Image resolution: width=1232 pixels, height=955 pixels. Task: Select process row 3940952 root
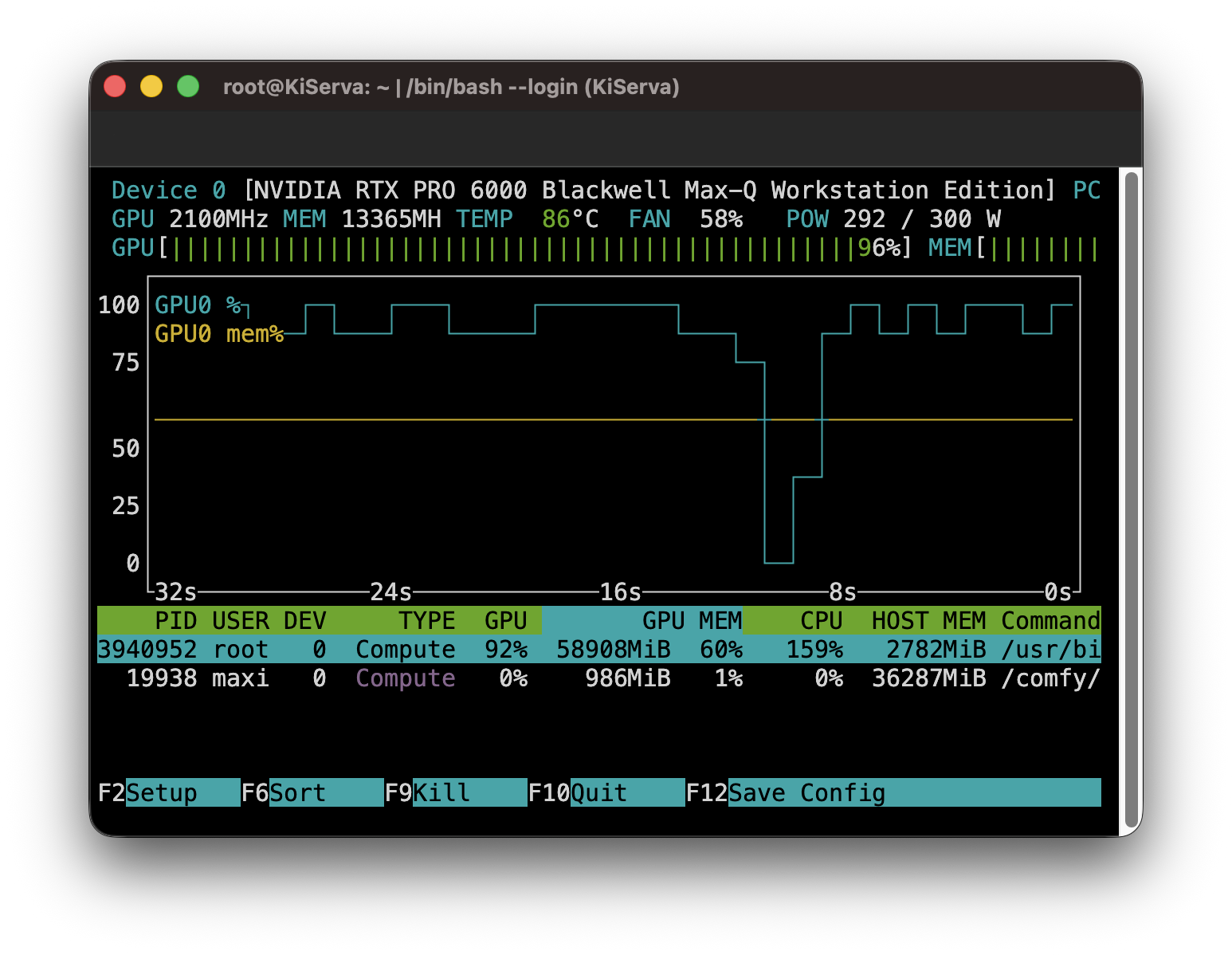(x=599, y=649)
